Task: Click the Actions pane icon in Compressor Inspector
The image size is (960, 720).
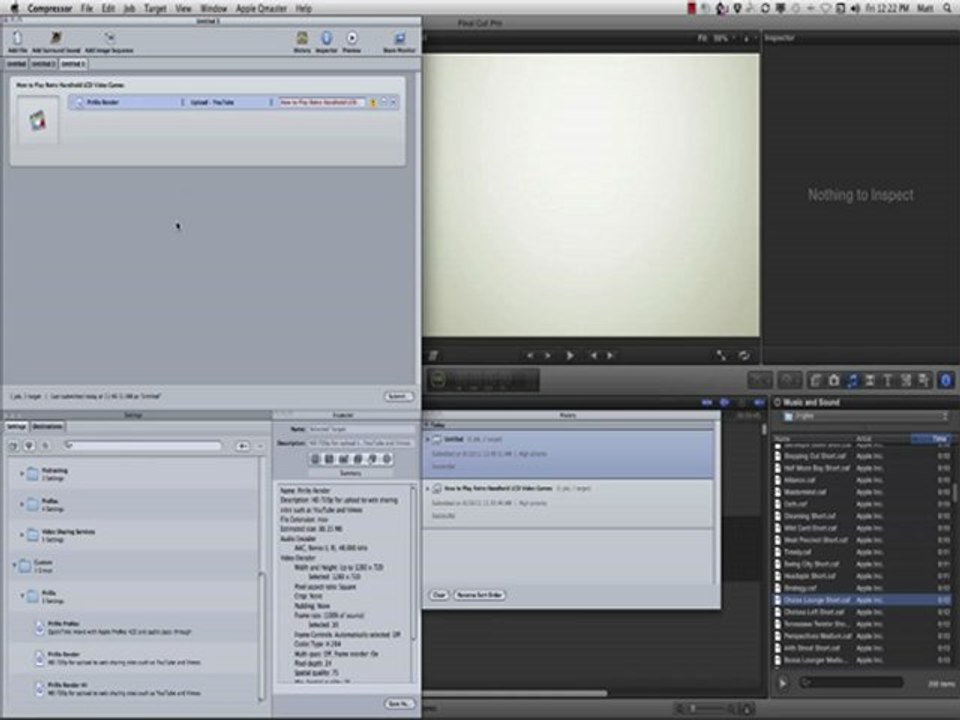Action: 386,459
